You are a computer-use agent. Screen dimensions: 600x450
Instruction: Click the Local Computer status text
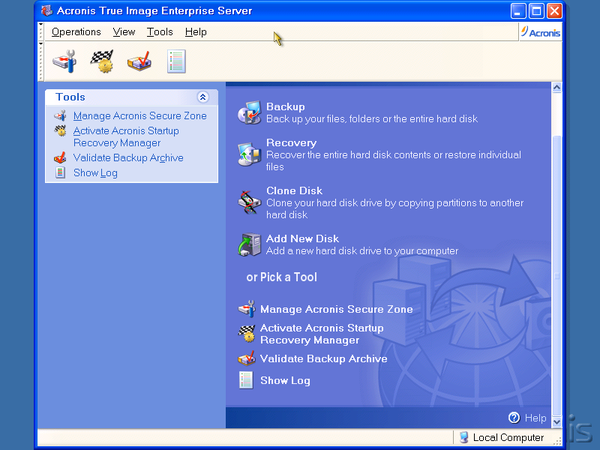pos(508,437)
